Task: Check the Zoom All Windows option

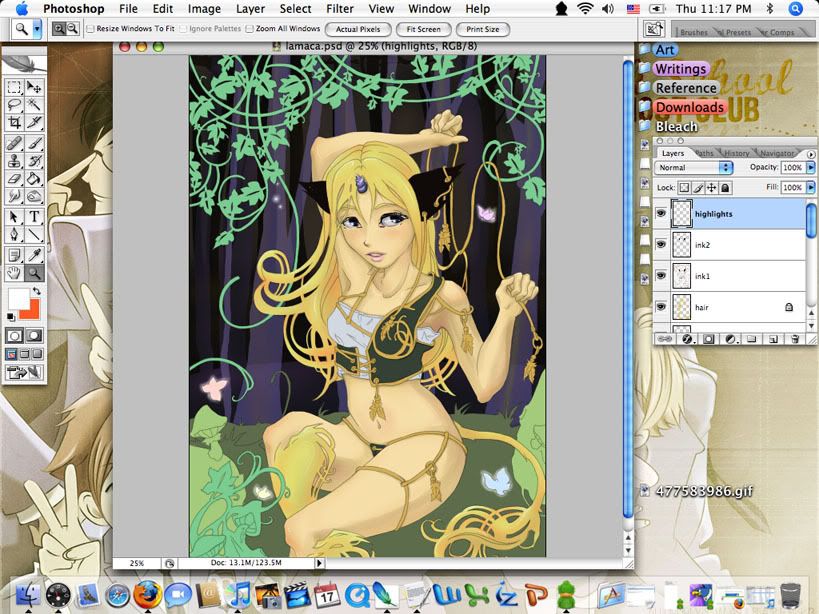Action: 249,29
